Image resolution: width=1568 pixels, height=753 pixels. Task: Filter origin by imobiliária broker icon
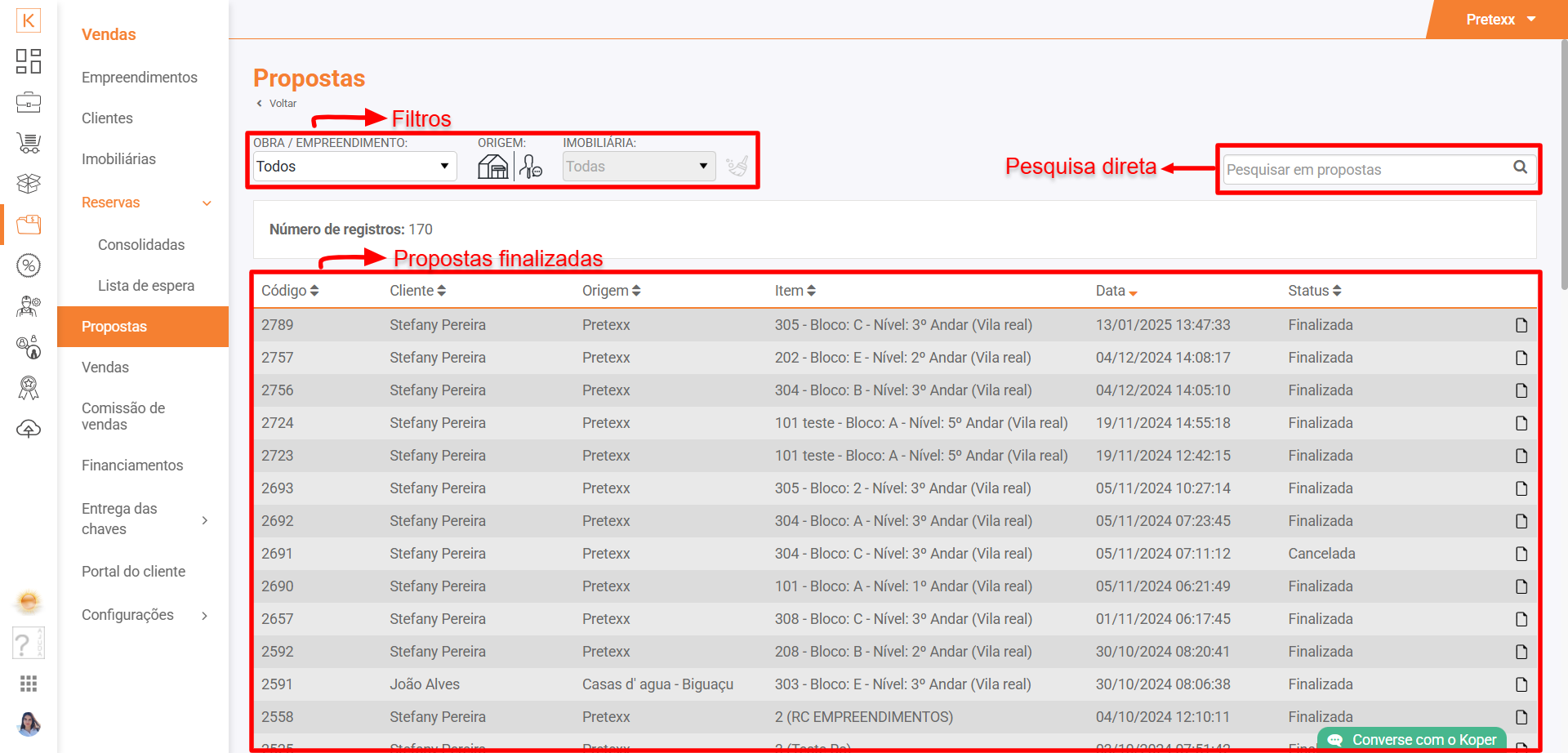(x=531, y=167)
